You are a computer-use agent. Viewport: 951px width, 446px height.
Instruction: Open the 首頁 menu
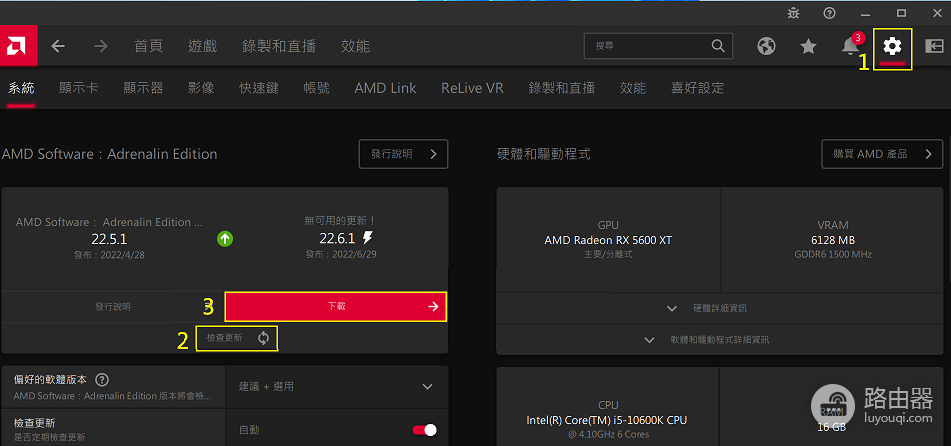pyautogui.click(x=149, y=46)
